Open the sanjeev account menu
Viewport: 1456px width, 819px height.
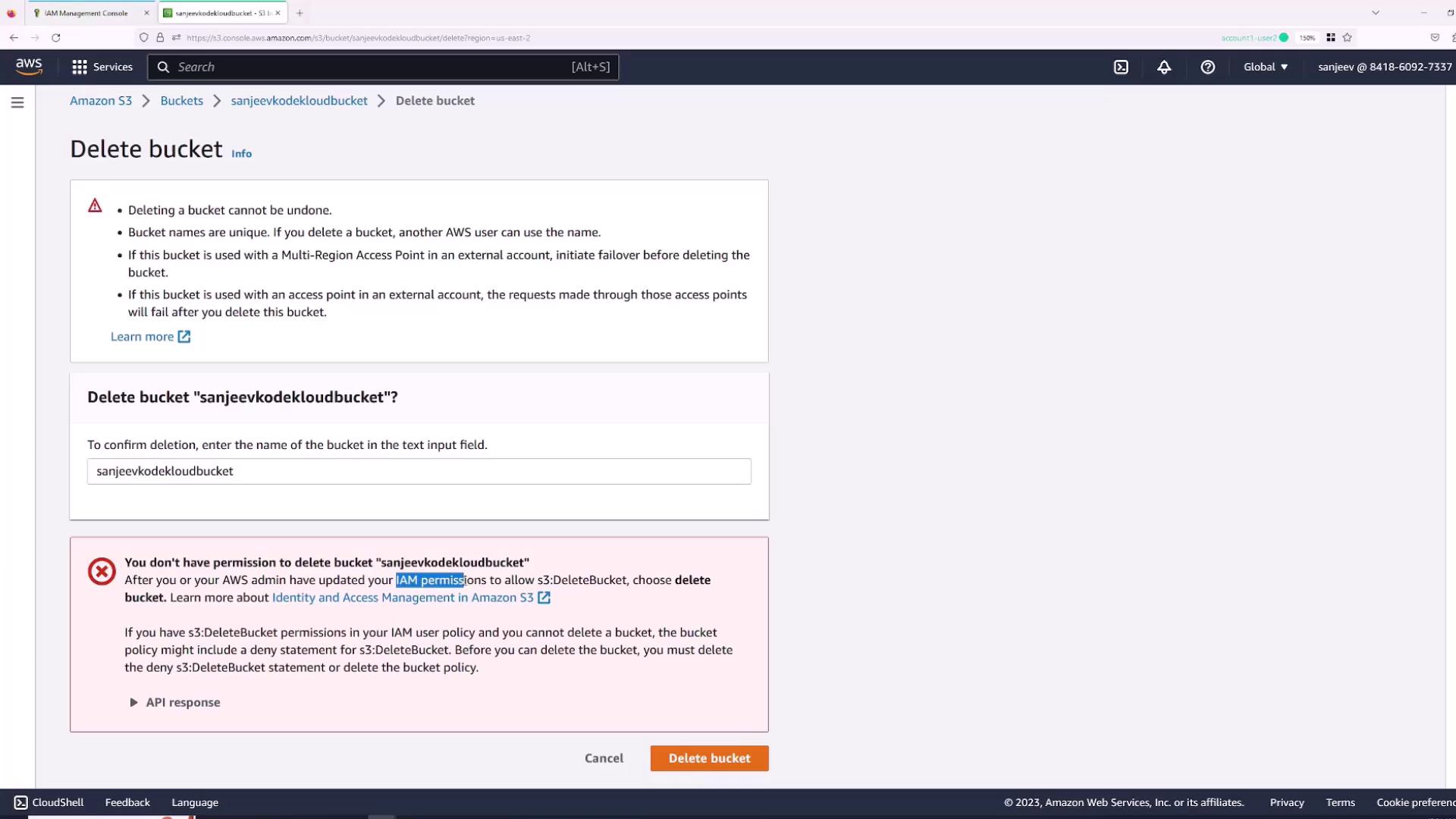click(1385, 67)
